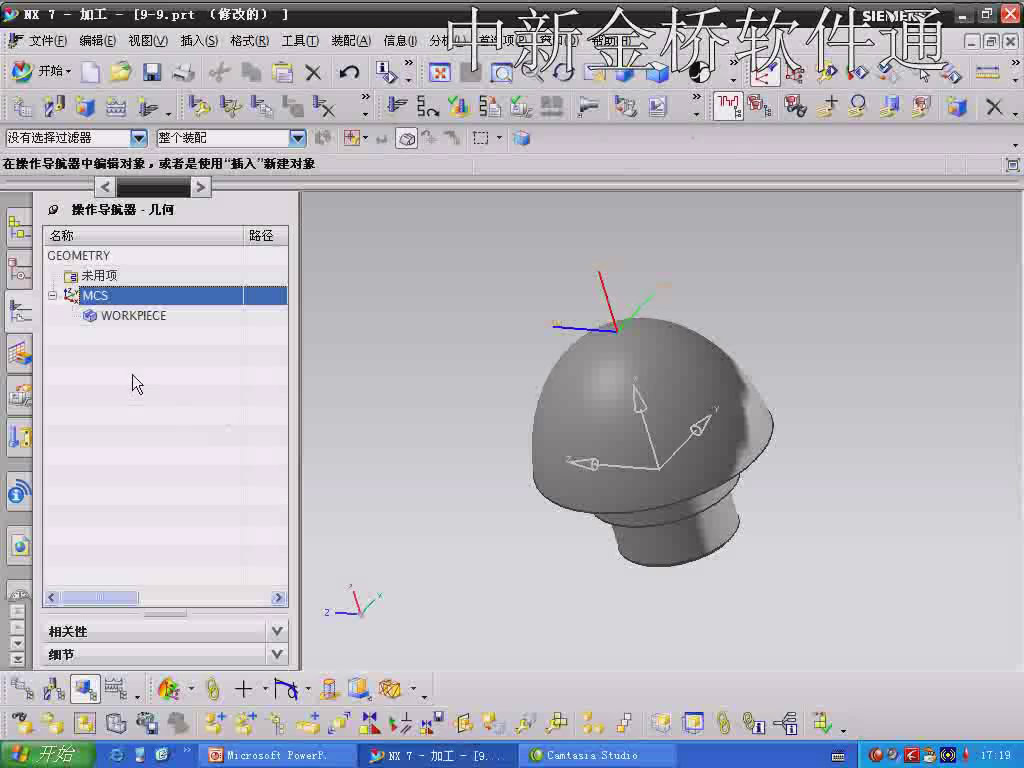Open the dropdown arrow beside the curve icon

click(308, 689)
